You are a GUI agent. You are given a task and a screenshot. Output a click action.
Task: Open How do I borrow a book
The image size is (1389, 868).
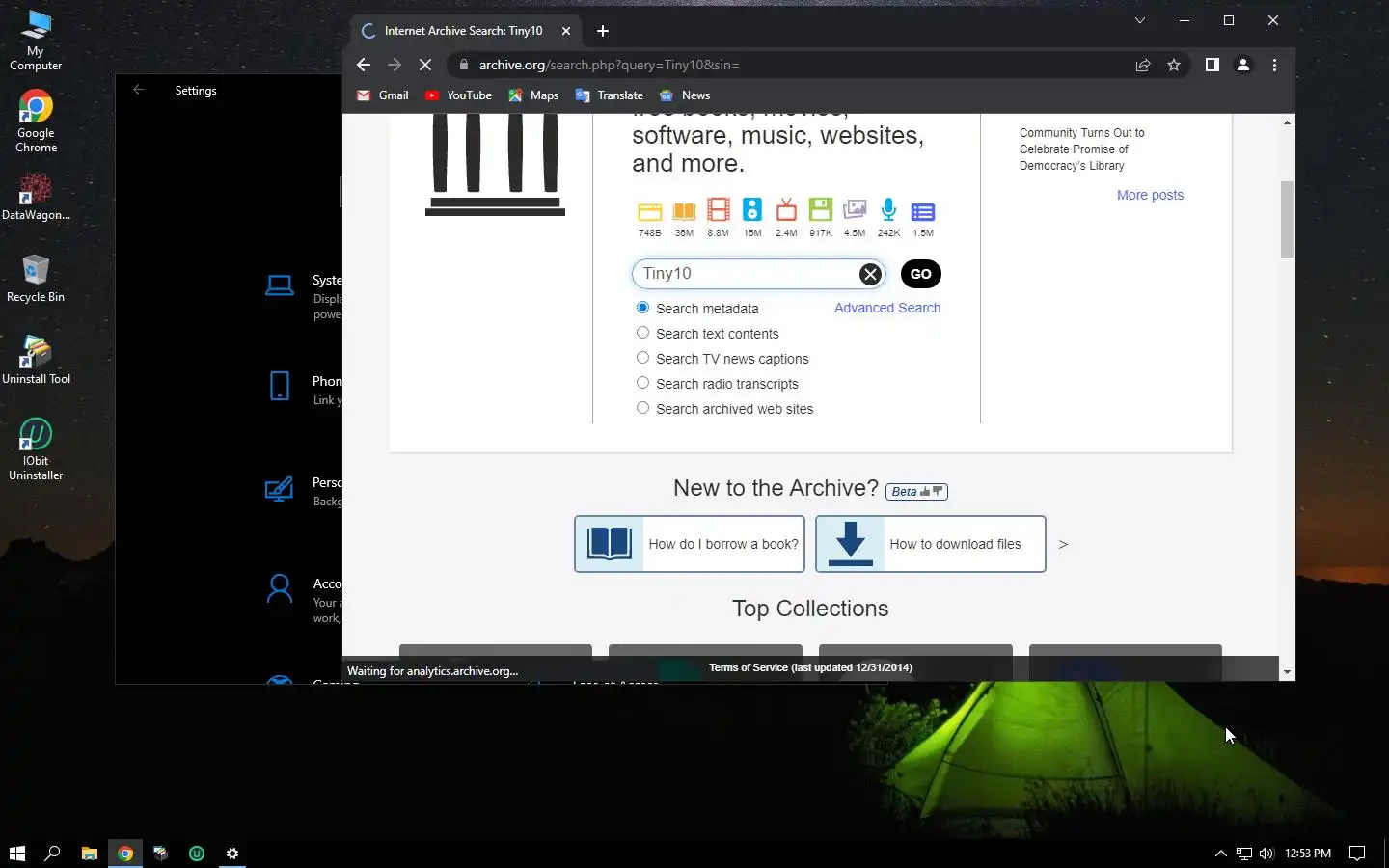click(x=690, y=544)
